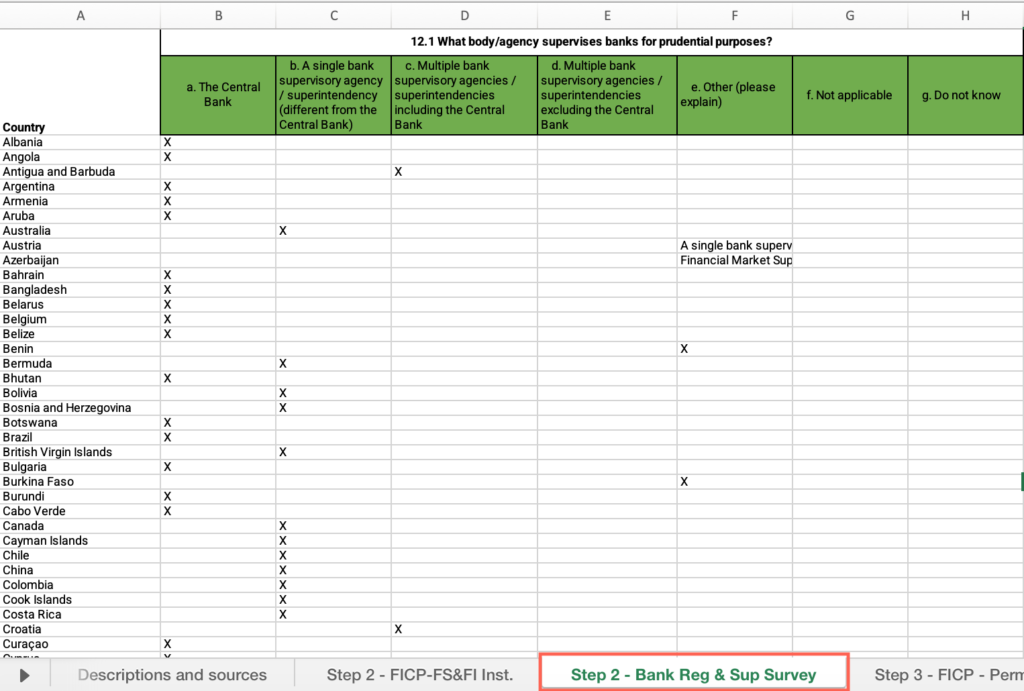This screenshot has width=1024, height=691.
Task: Select column G header
Action: coord(850,15)
